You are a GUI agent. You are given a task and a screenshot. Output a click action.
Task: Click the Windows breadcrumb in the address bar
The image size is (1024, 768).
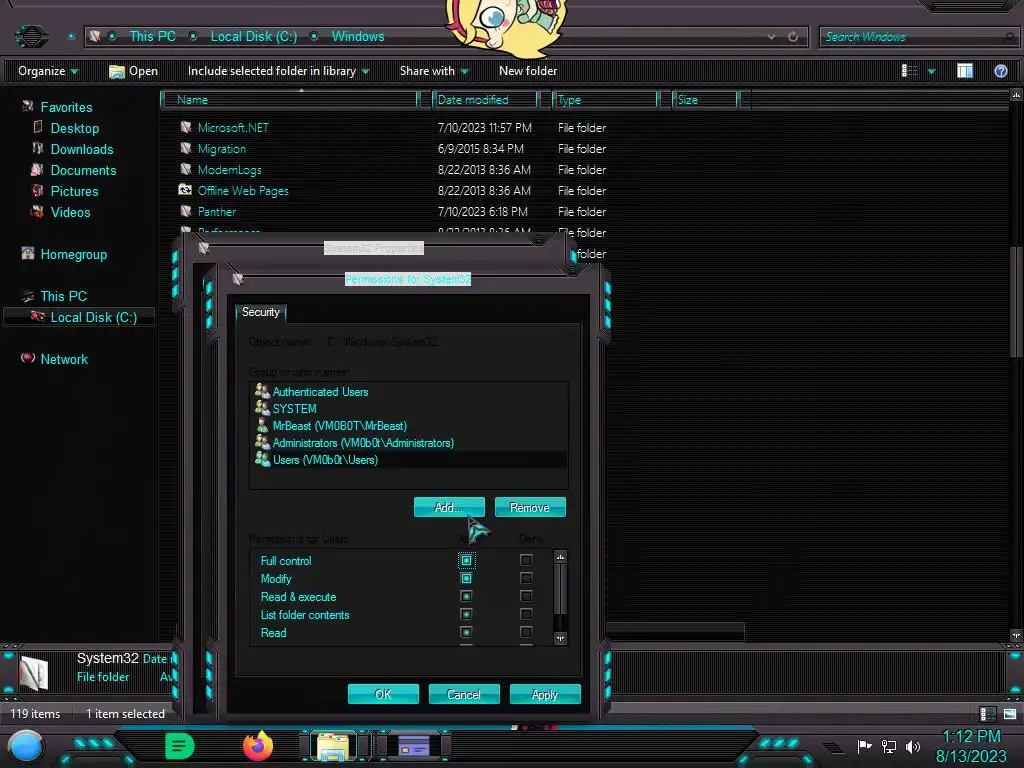tap(358, 37)
